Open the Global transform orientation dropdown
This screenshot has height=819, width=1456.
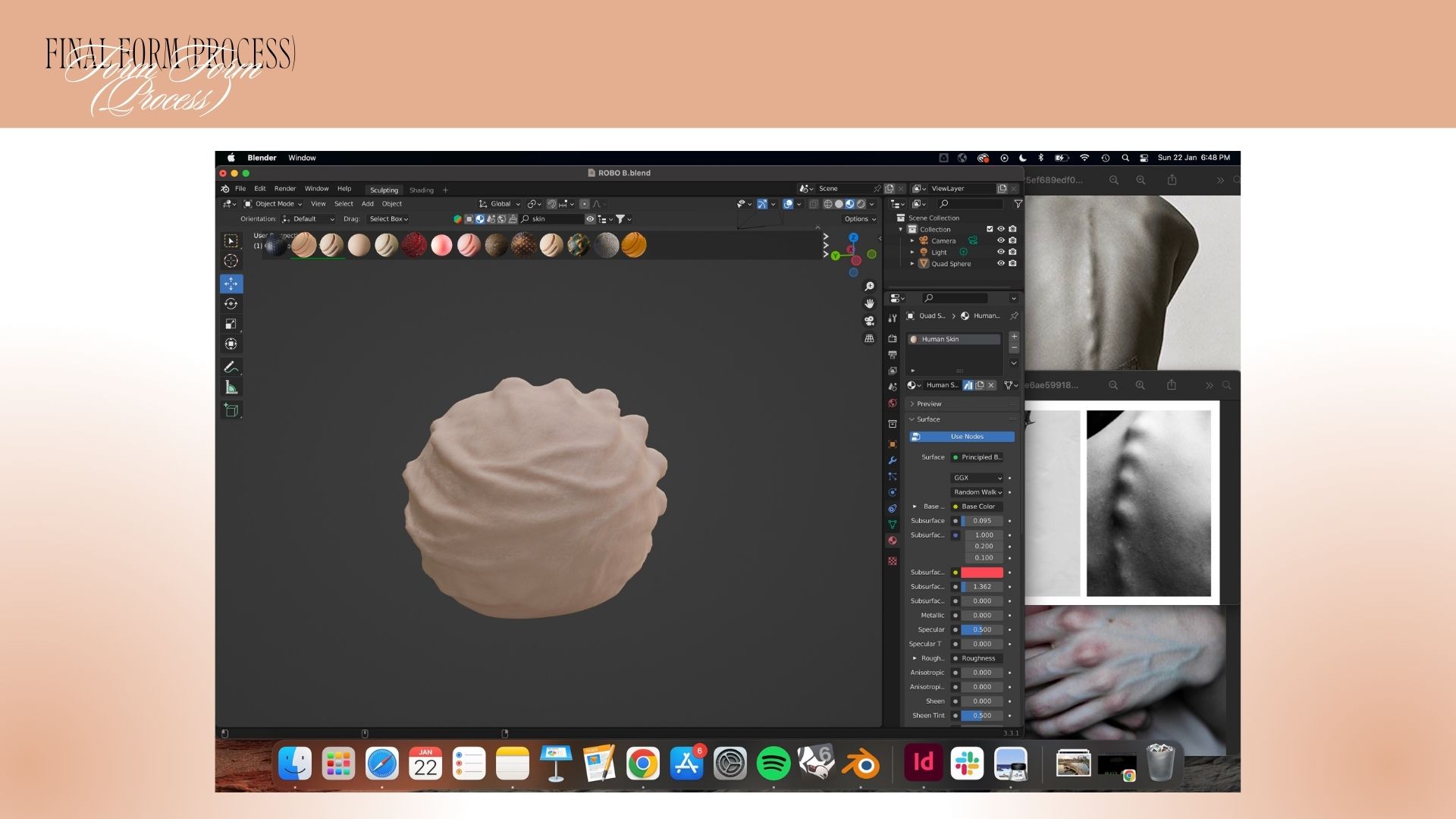[x=500, y=204]
